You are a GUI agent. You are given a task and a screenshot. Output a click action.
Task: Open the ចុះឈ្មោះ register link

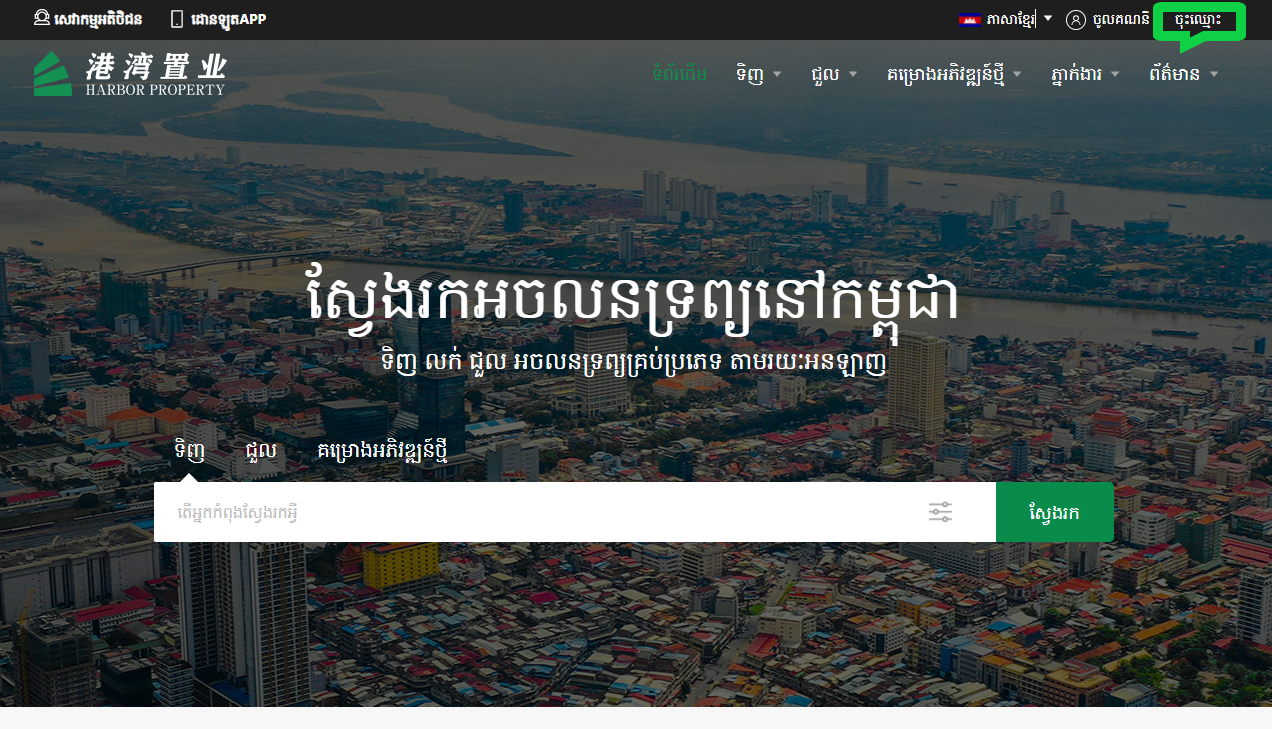(x=1199, y=19)
